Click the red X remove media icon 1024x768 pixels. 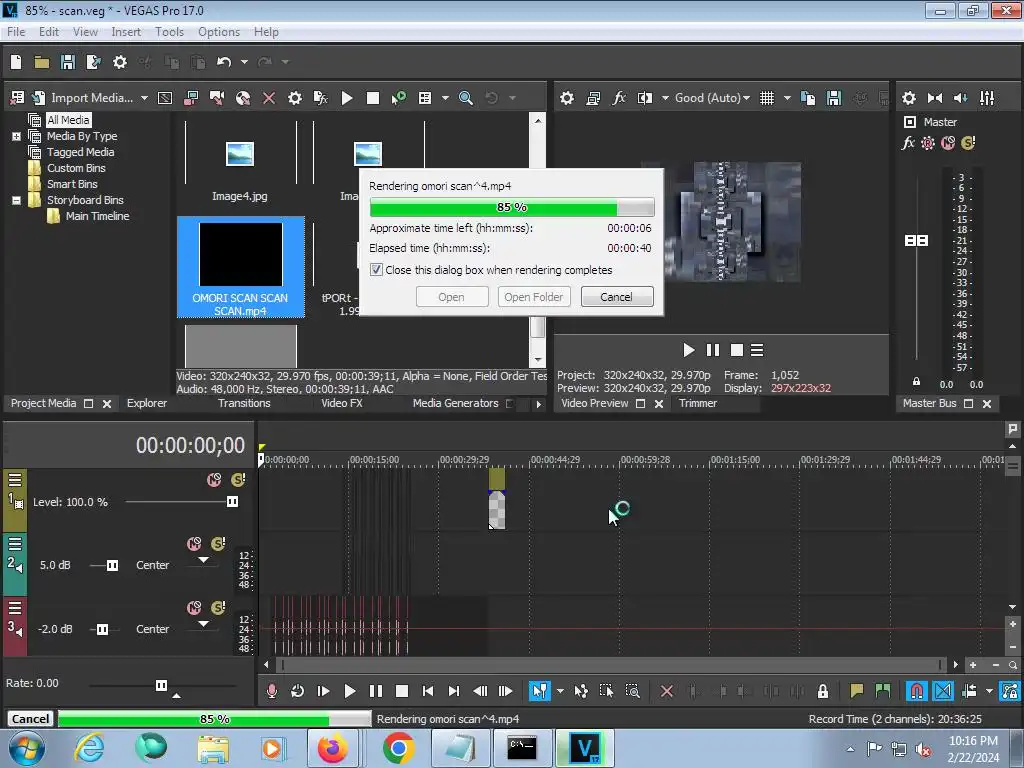[268, 98]
